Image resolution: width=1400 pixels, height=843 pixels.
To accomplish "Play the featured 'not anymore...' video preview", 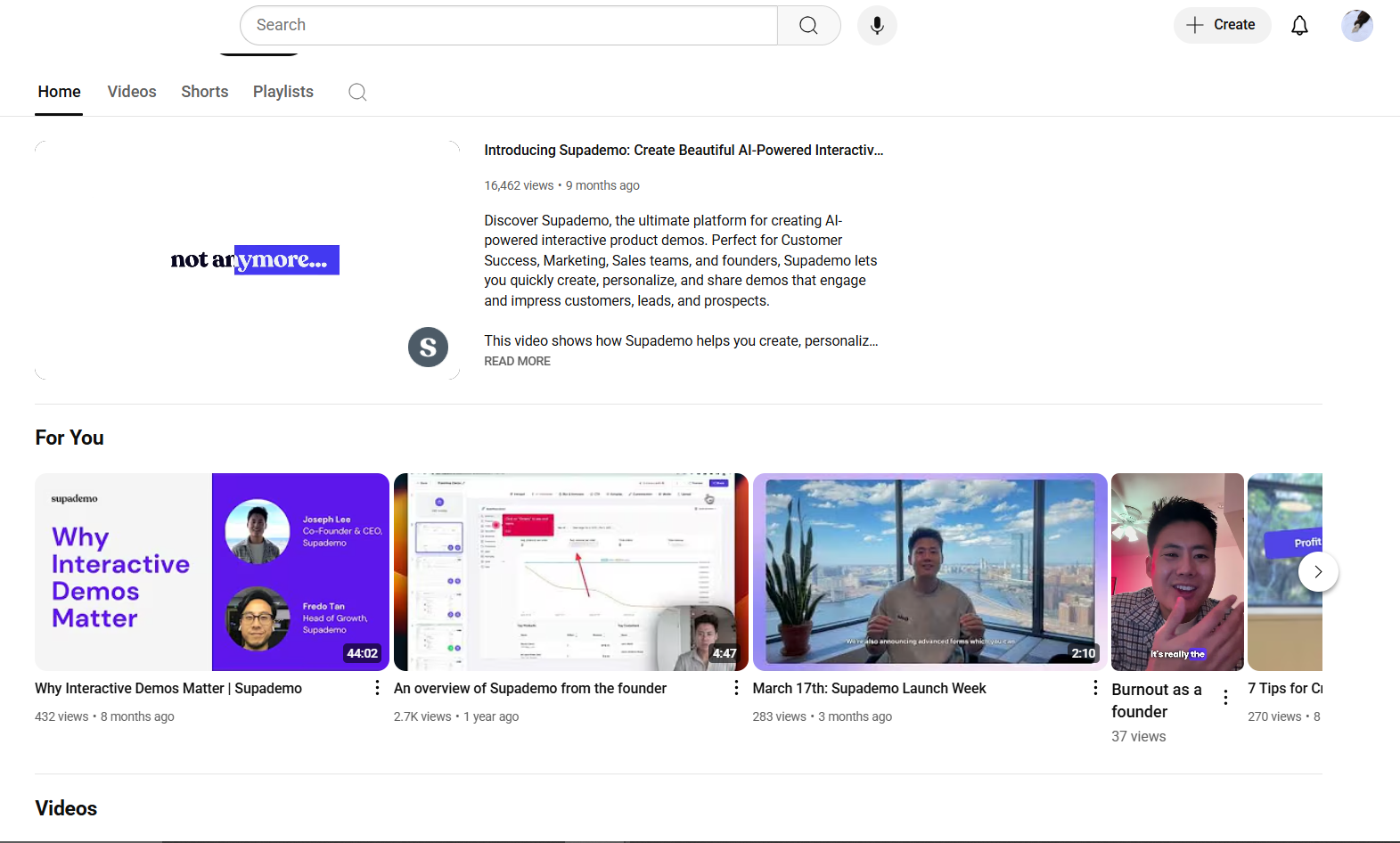I will pyautogui.click(x=247, y=259).
